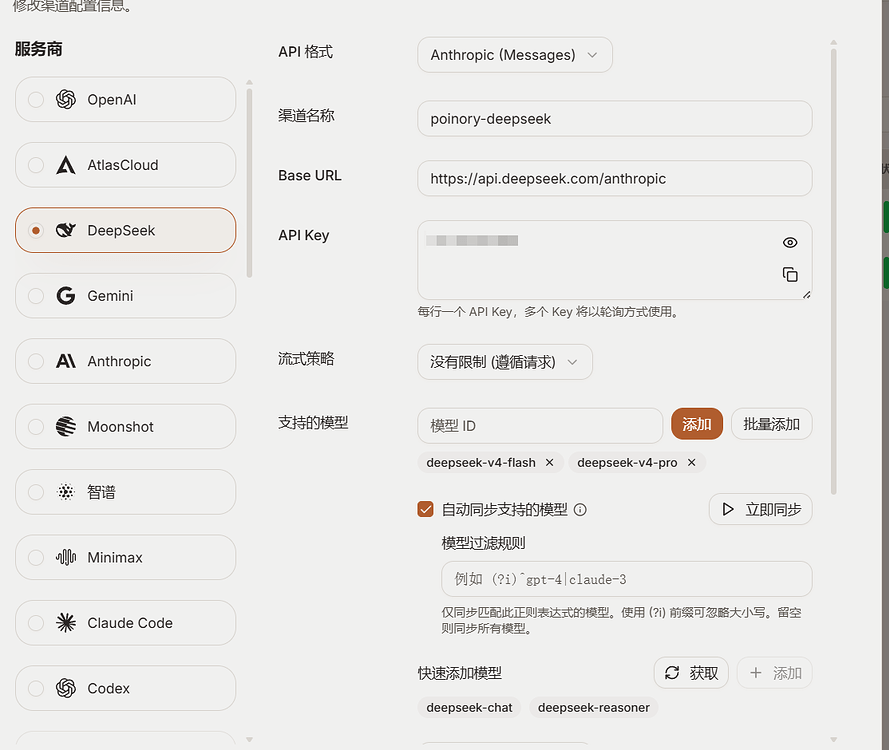Image resolution: width=889 pixels, height=750 pixels.
Task: Select the Gemini provider radio button
Action: pyautogui.click(x=36, y=296)
